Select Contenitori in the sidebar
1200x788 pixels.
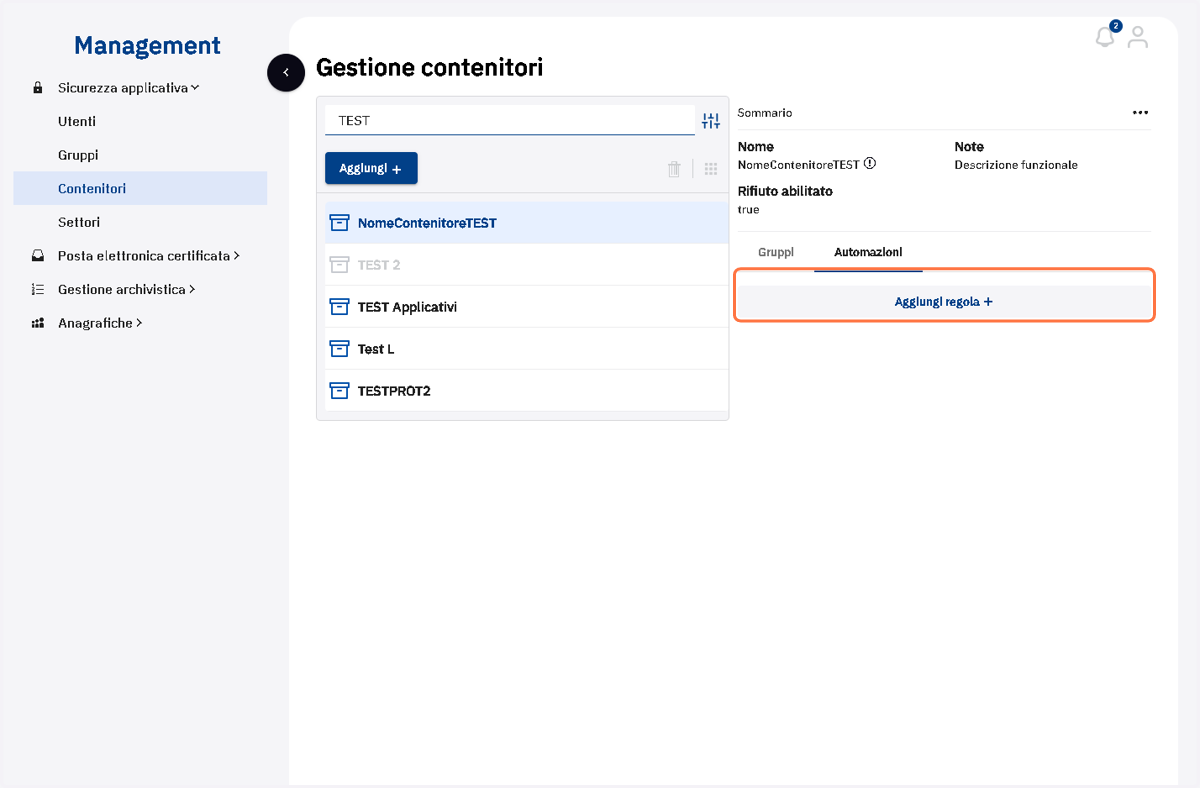[x=140, y=188]
